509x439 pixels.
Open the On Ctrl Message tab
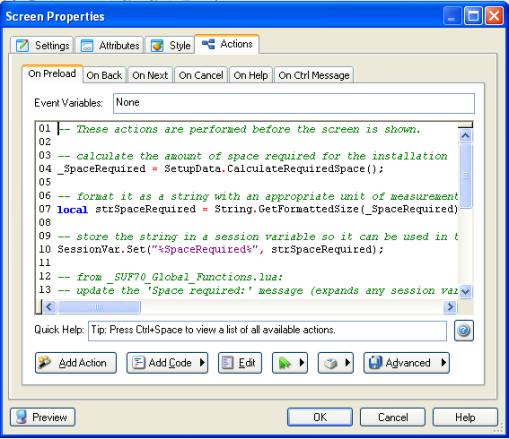coord(314,75)
